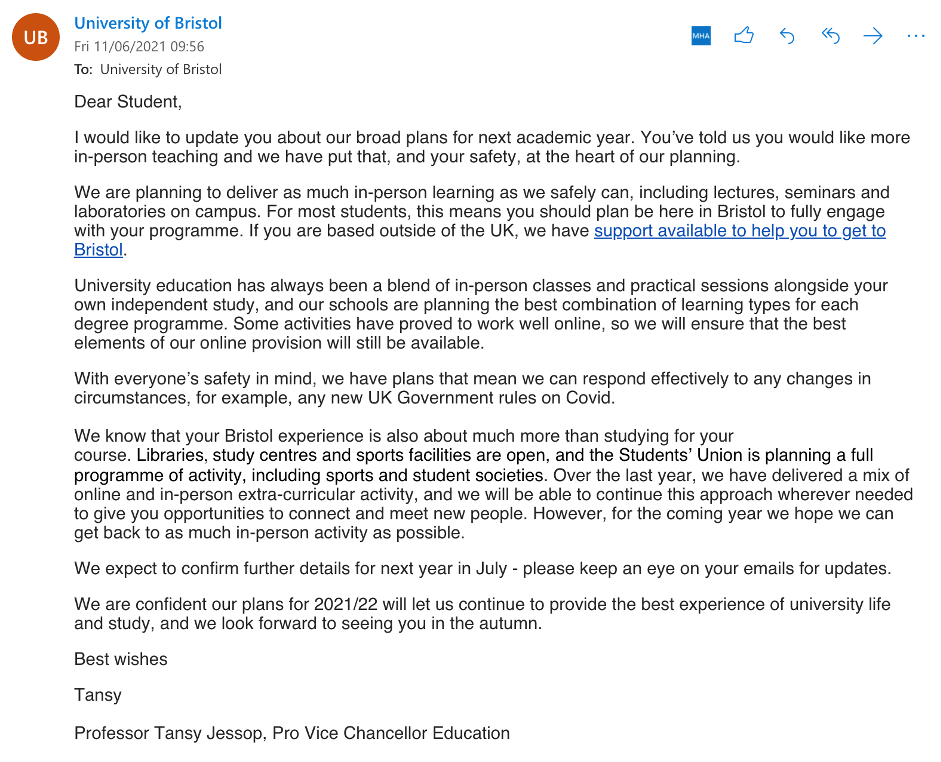Forward this email using the arrow icon
Screen dimensions: 941x762
coord(873,36)
